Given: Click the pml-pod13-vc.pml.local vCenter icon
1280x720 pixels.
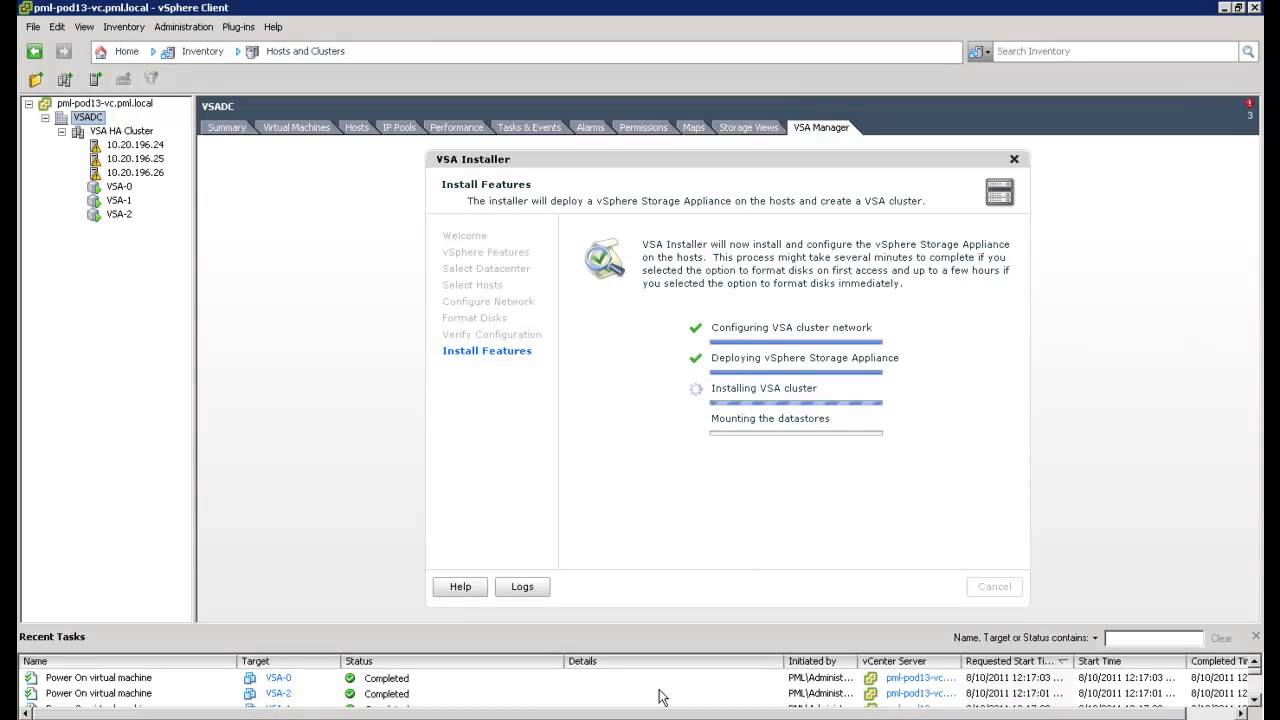Looking at the screenshot, I should [45, 104].
